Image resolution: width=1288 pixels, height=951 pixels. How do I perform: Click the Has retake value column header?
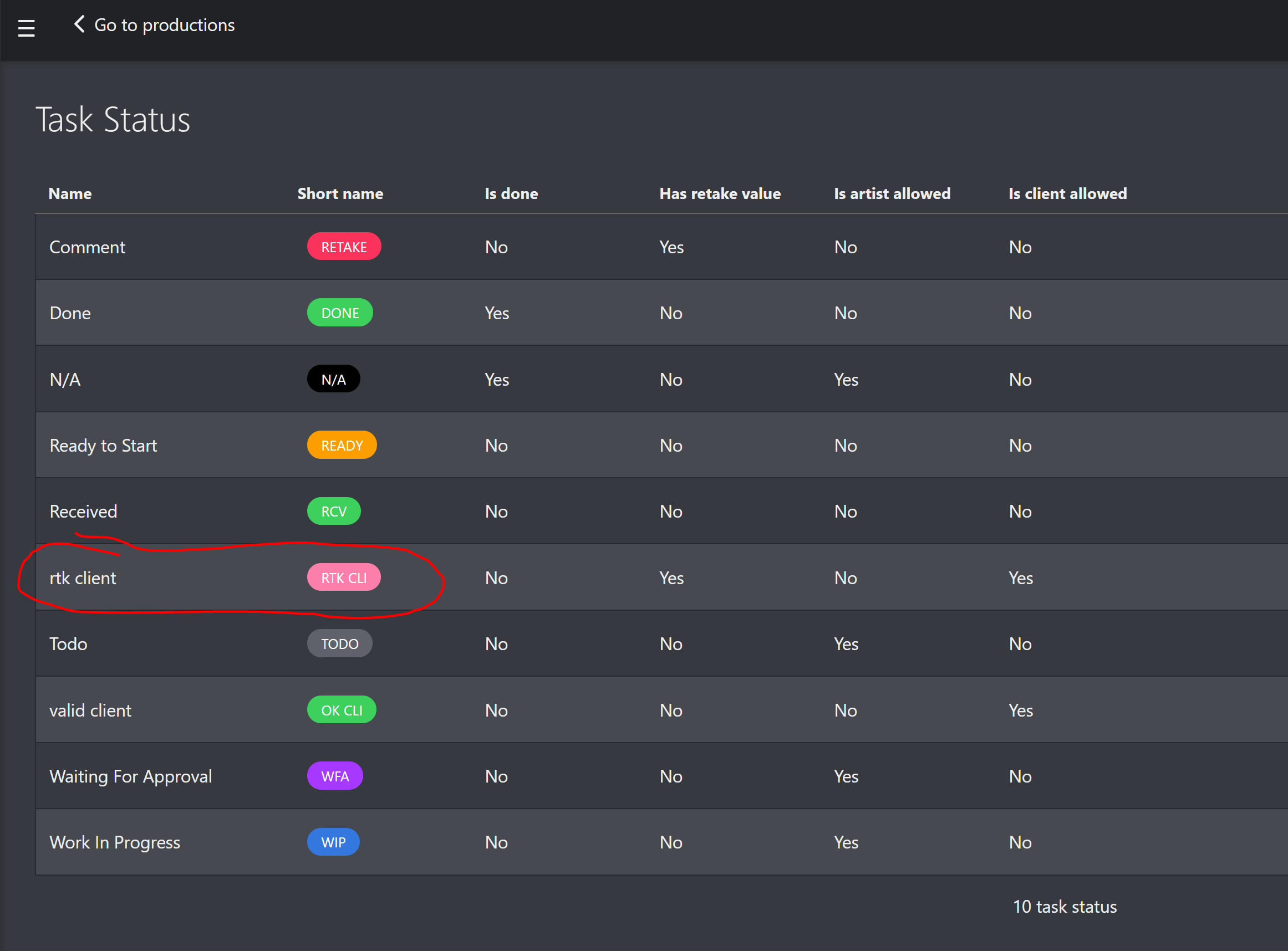coord(720,193)
